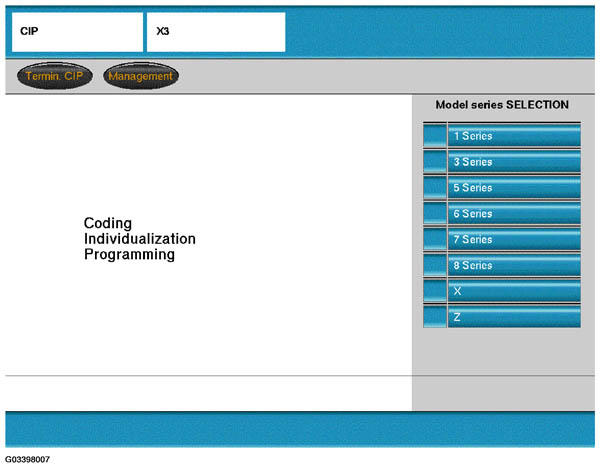Hit the square indicator beside Z
The width and height of the screenshot is (600, 470).
434,317
